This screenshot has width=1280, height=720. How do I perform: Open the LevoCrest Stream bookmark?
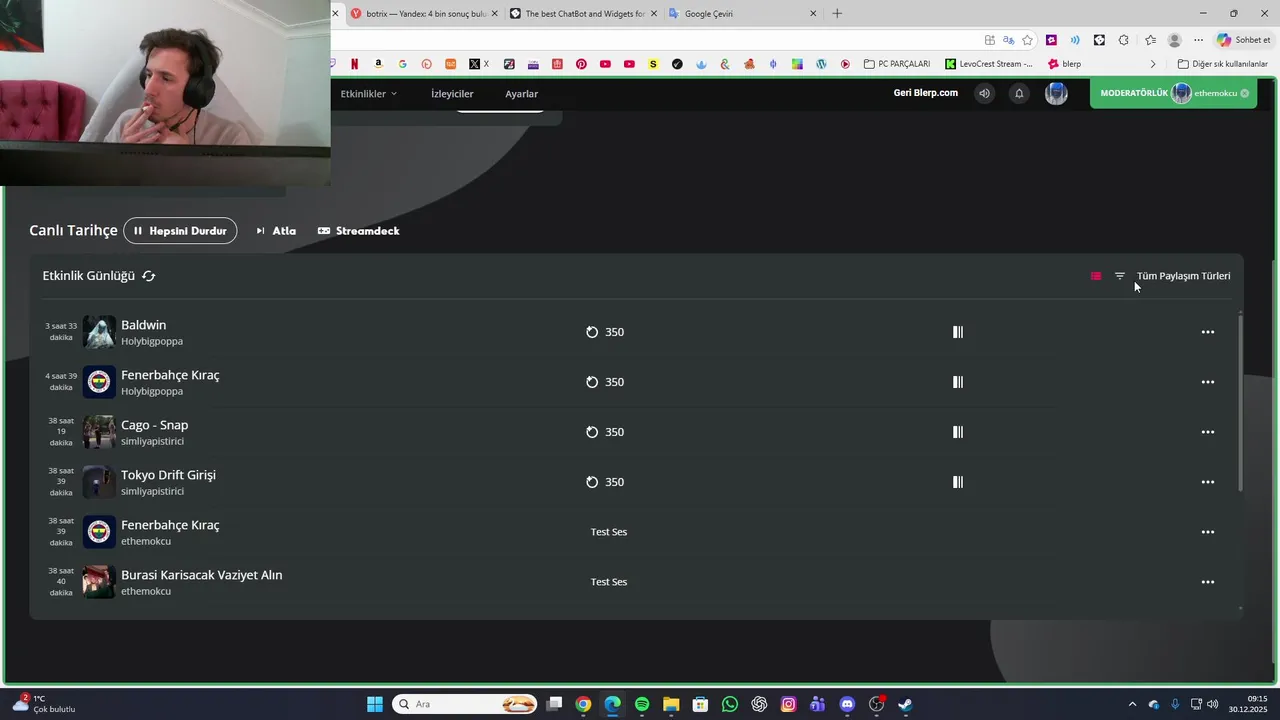pos(988,64)
